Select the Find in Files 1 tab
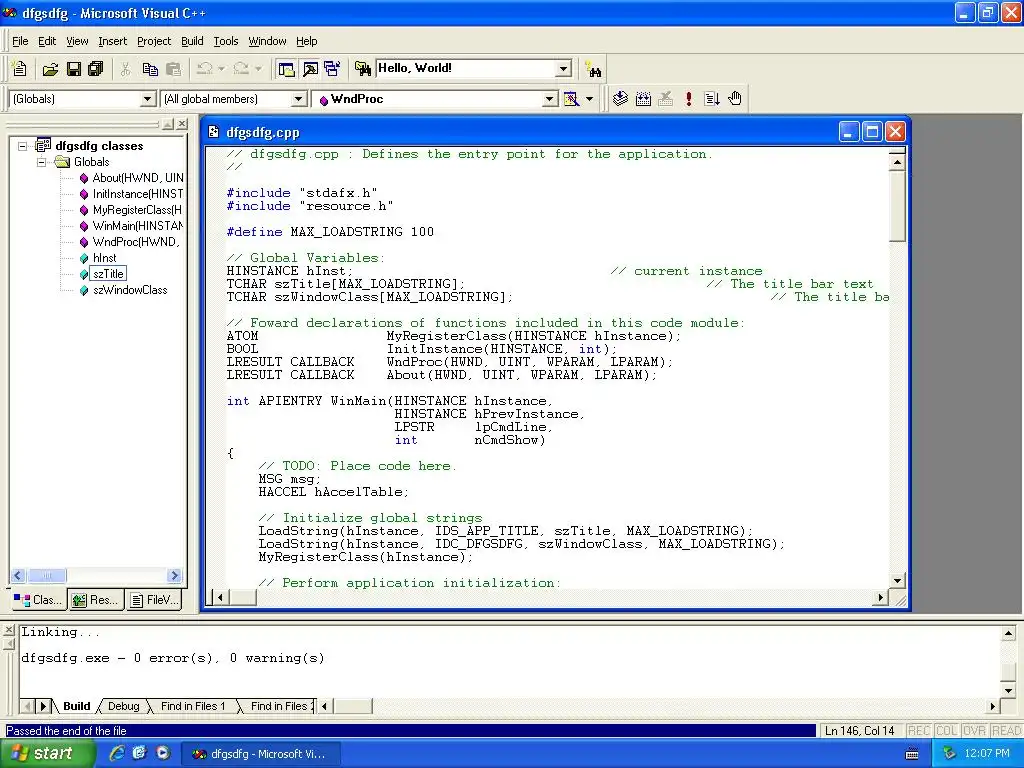Image resolution: width=1024 pixels, height=768 pixels. 193,706
